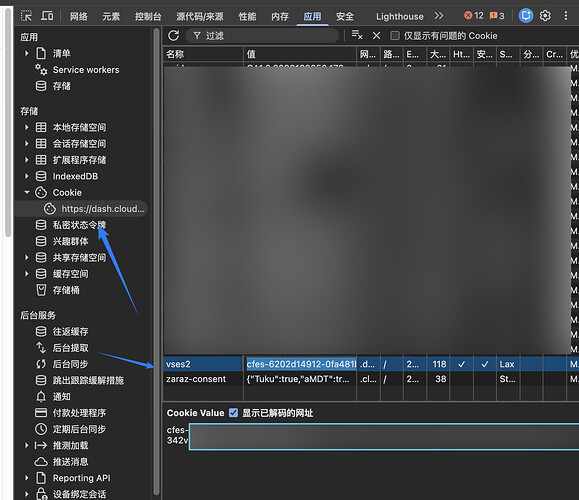Switch to 网络 network tab

pyautogui.click(x=79, y=16)
